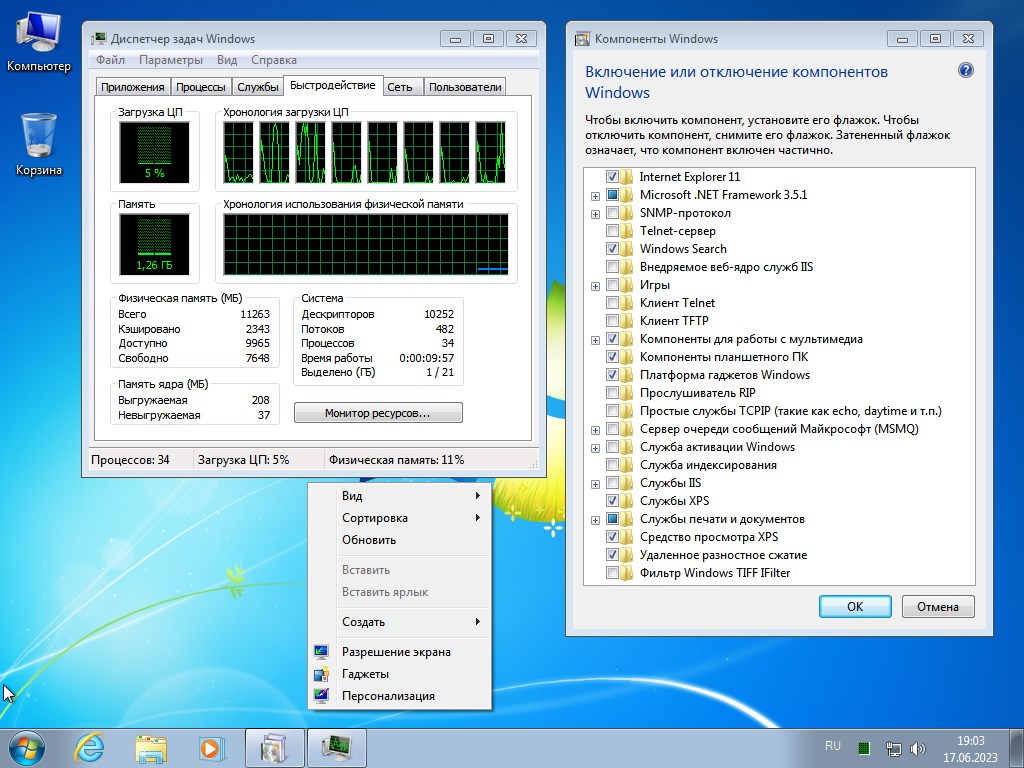Open the Users tab in Task Manager
This screenshot has height=768, width=1024.
(x=465, y=87)
